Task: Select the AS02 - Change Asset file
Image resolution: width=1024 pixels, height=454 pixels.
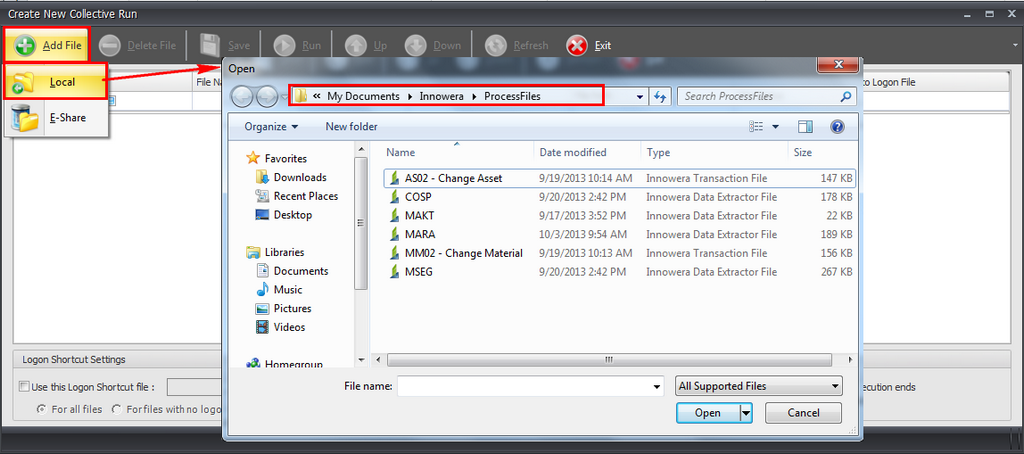Action: [453, 178]
